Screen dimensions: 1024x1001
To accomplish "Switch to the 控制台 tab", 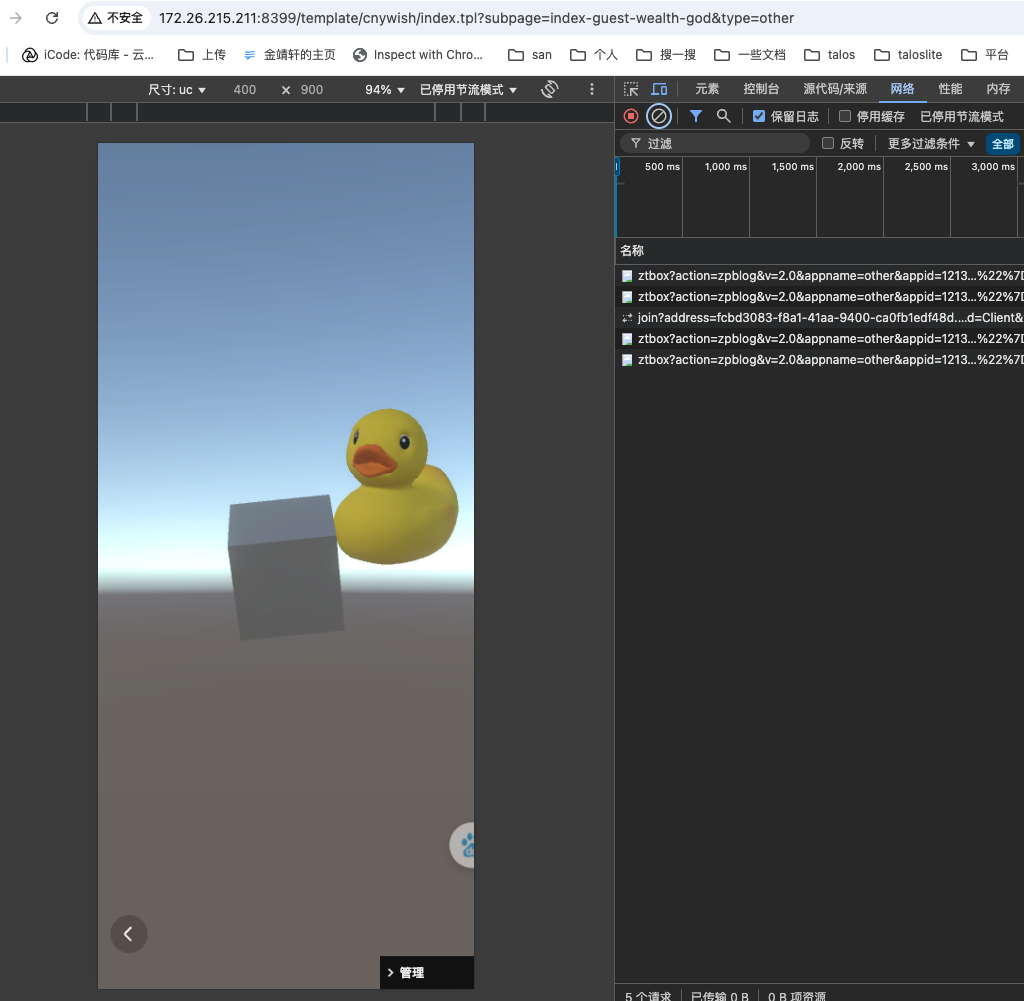I will click(761, 89).
